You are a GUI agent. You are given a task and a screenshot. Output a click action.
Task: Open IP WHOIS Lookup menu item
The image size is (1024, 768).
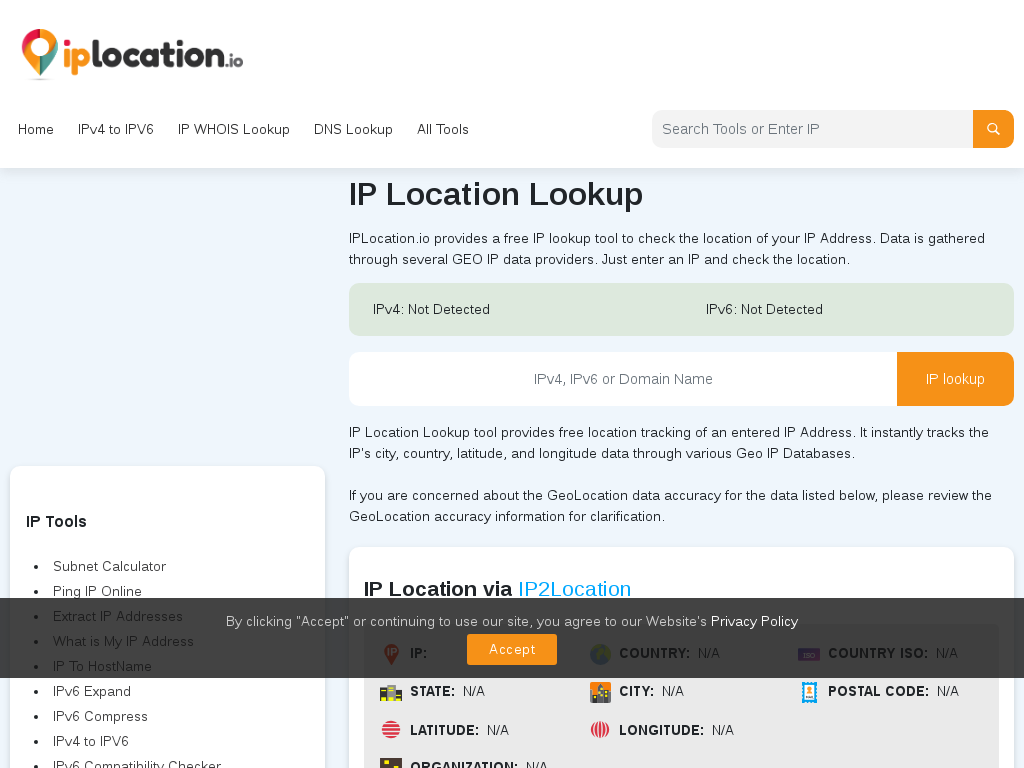pos(234,129)
